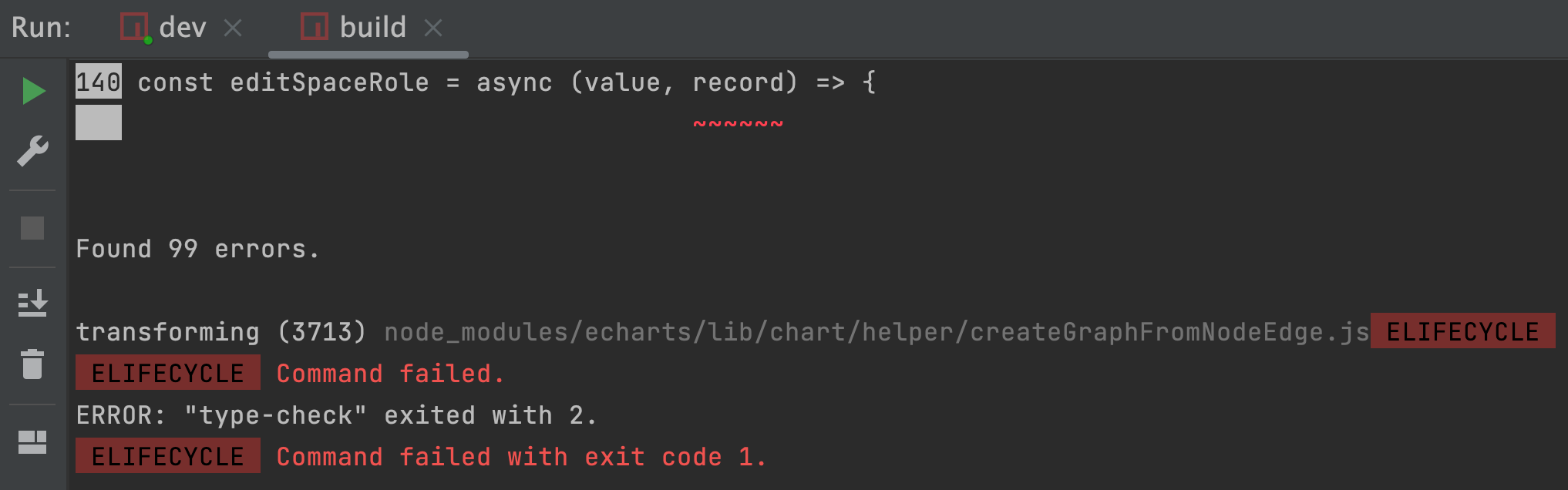Click the scroll to end icon
1568x490 pixels.
pyautogui.click(x=33, y=304)
